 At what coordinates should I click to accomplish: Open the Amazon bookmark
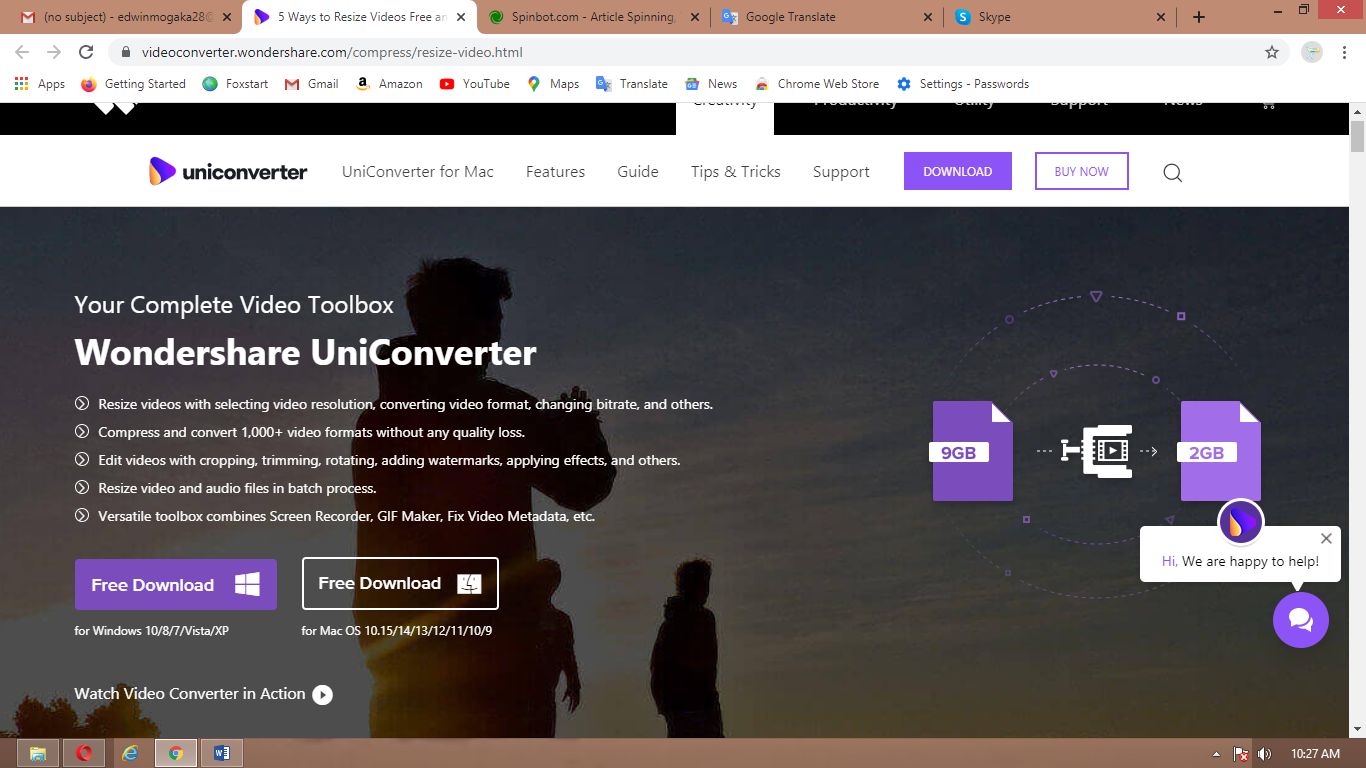pos(389,84)
